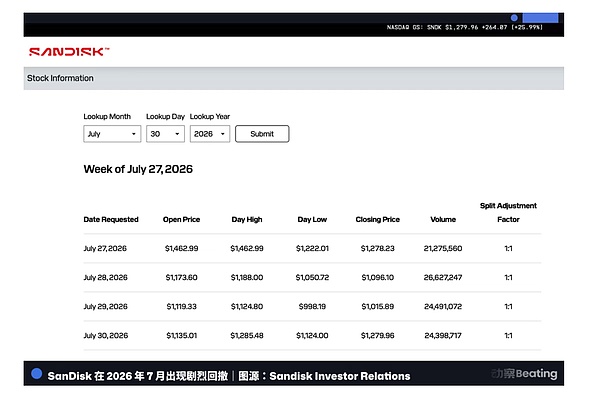This screenshot has width=600, height=406.
Task: Click the Submit button
Action: click(x=262, y=134)
